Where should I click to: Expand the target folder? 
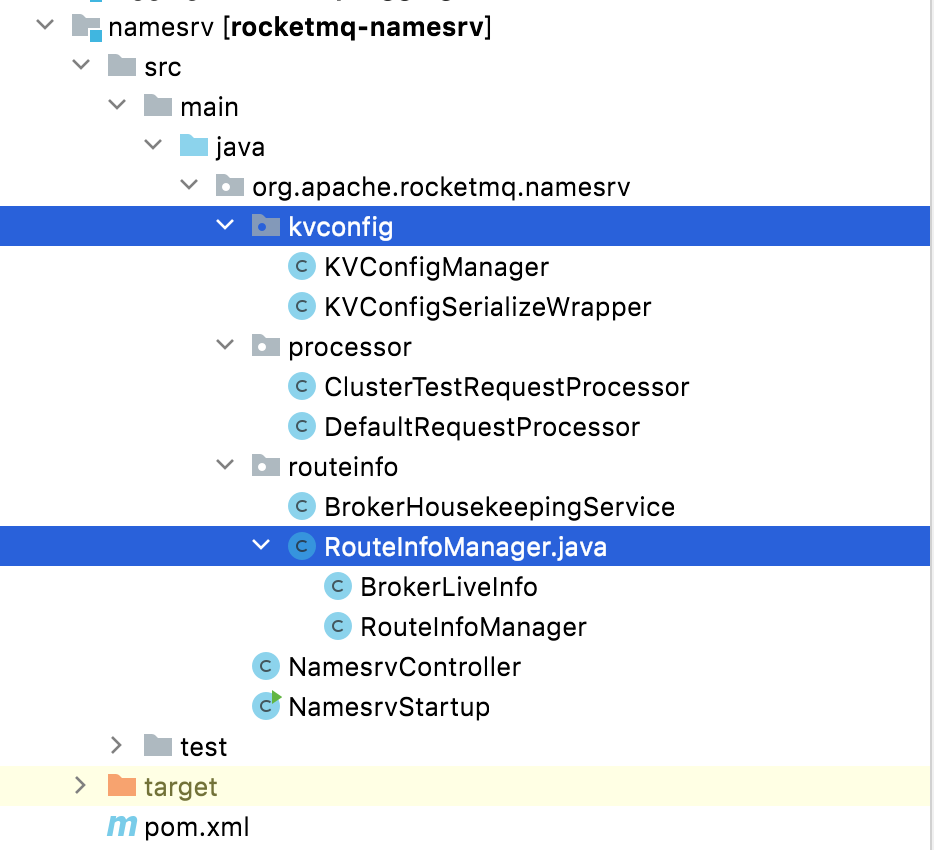pos(80,785)
